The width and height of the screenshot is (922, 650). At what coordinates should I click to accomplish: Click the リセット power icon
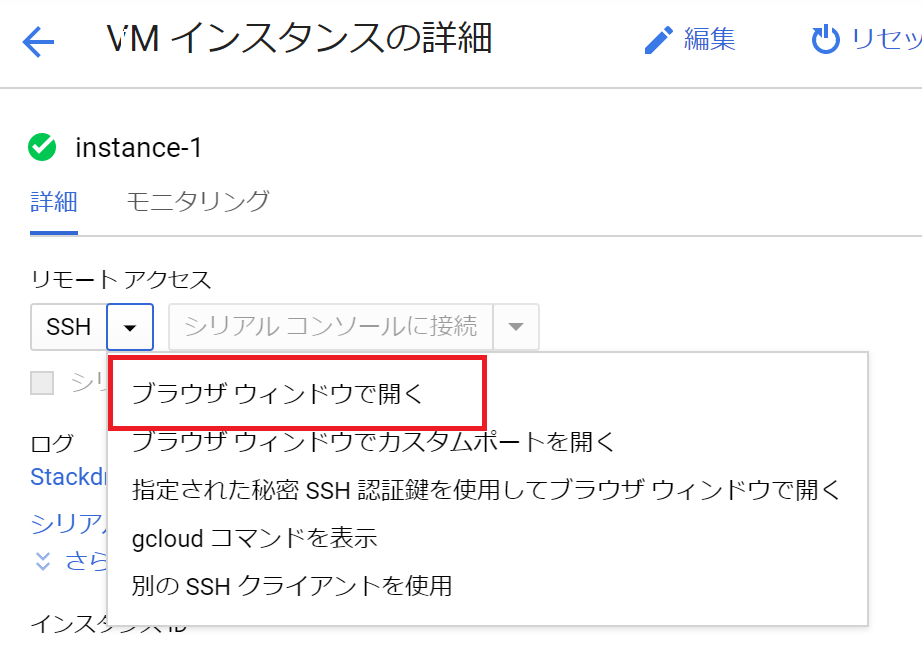pos(825,40)
